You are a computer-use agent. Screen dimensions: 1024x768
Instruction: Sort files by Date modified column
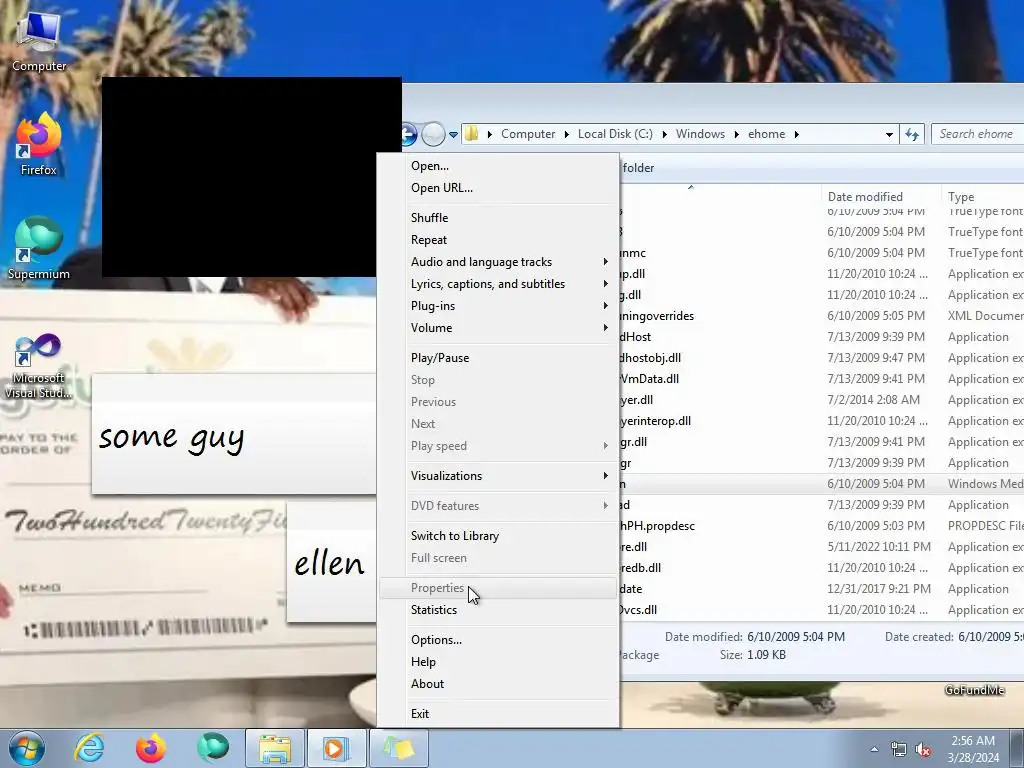point(881,197)
